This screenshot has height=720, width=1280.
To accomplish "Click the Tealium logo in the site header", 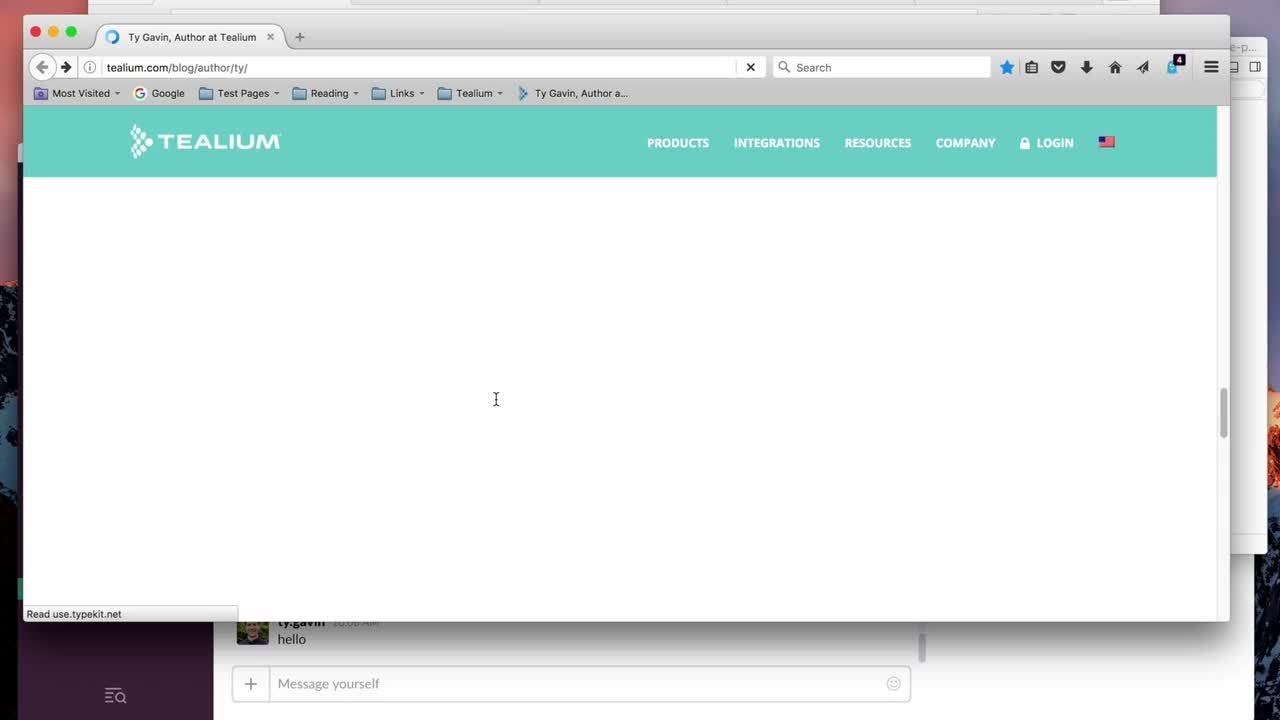I will pyautogui.click(x=205, y=141).
